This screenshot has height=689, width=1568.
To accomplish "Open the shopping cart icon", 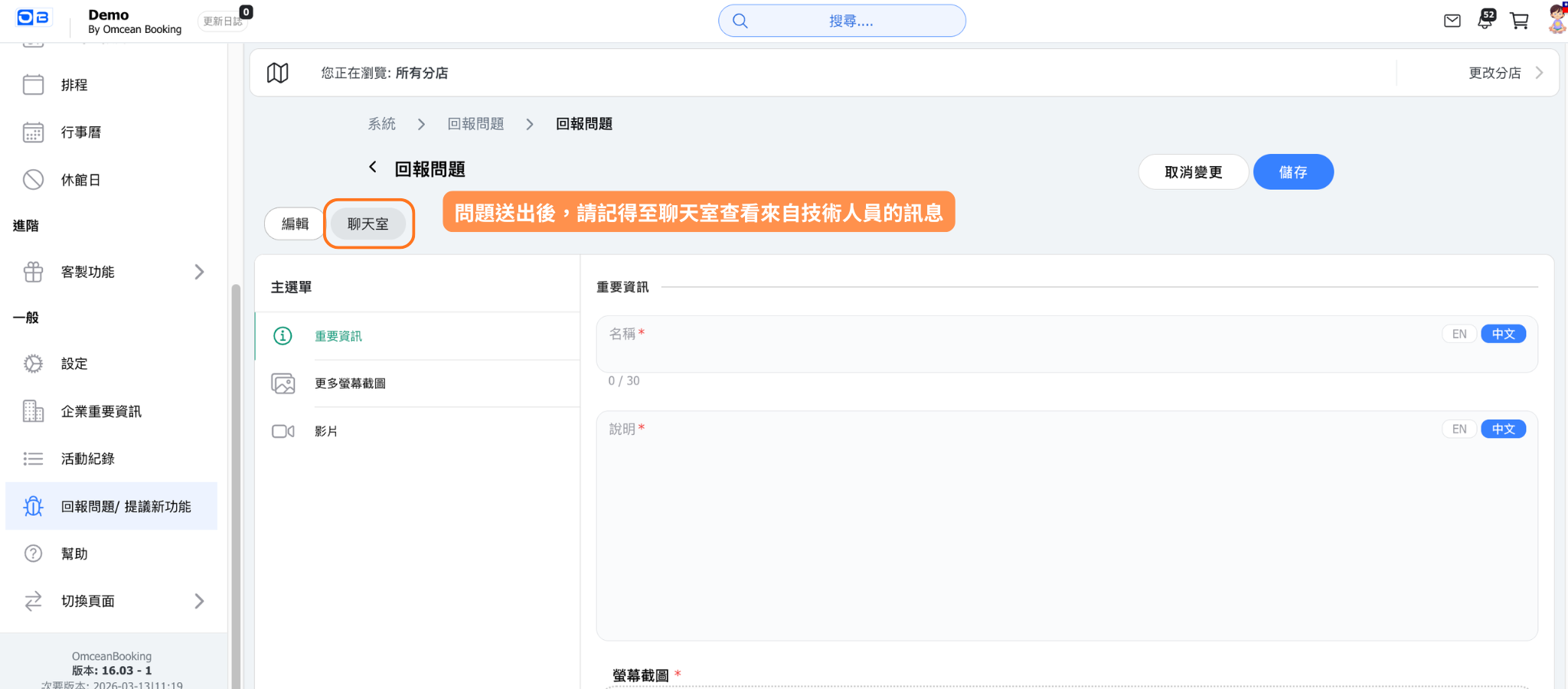I will click(1519, 21).
